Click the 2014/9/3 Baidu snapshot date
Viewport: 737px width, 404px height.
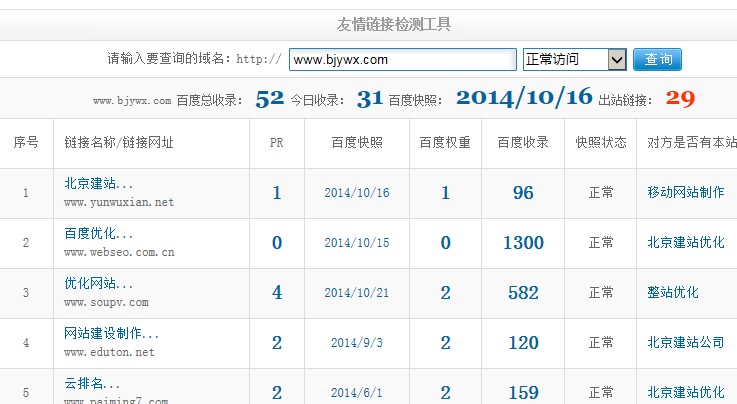point(356,343)
